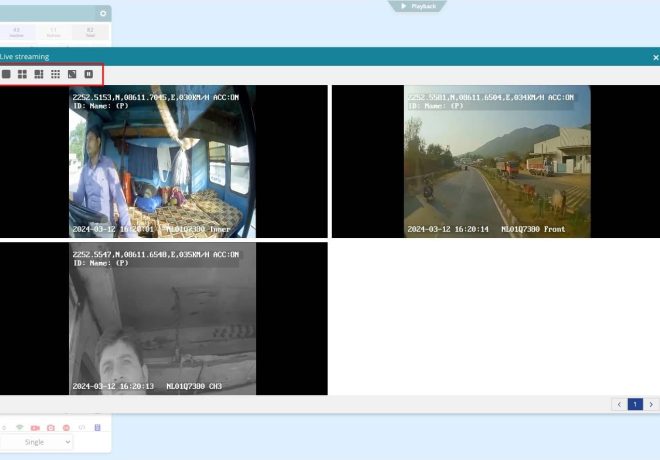The image size is (660, 460).
Task: Open settings via the gear icon
Action: (102, 13)
